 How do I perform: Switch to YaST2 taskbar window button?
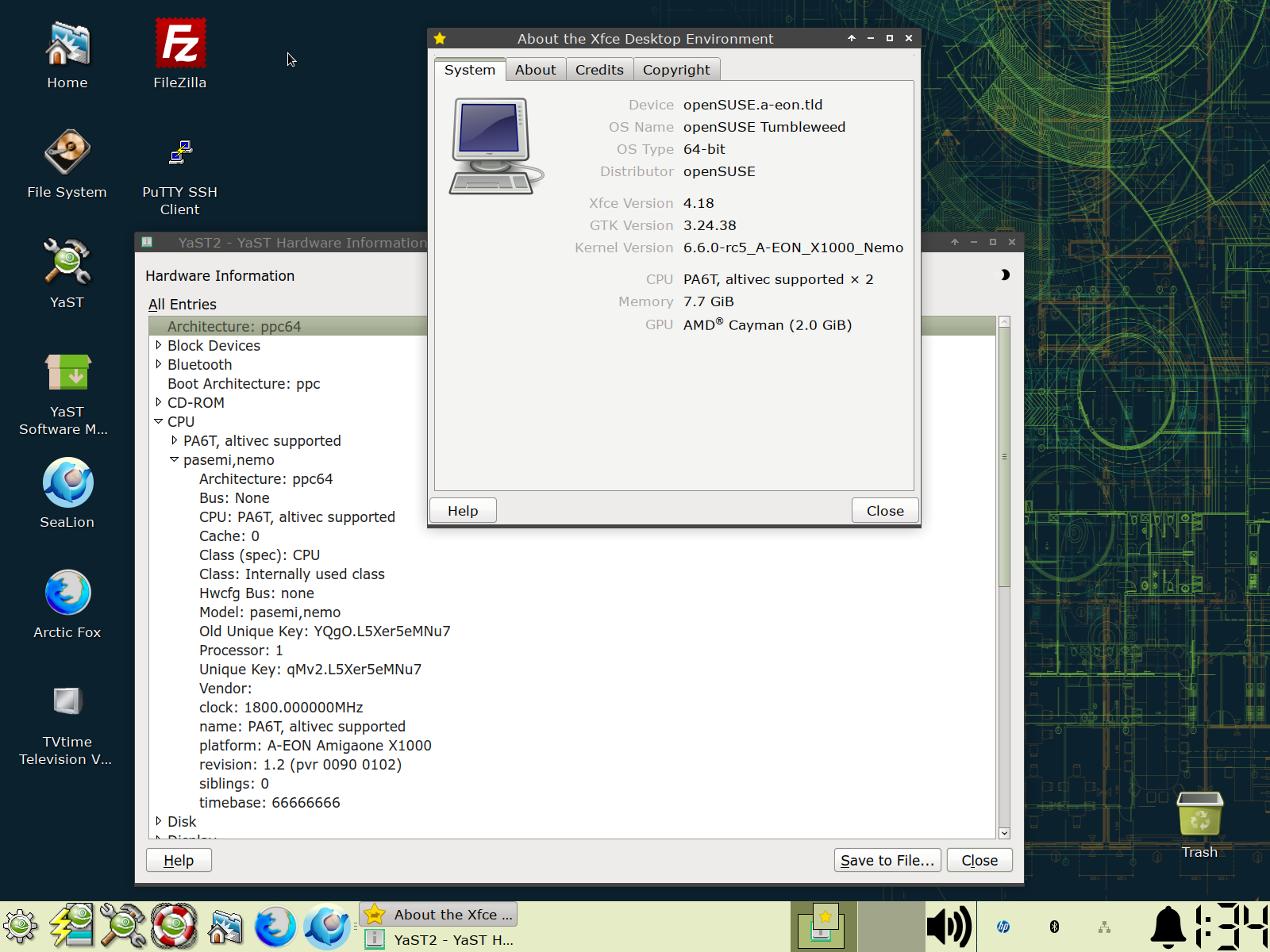tap(439, 939)
